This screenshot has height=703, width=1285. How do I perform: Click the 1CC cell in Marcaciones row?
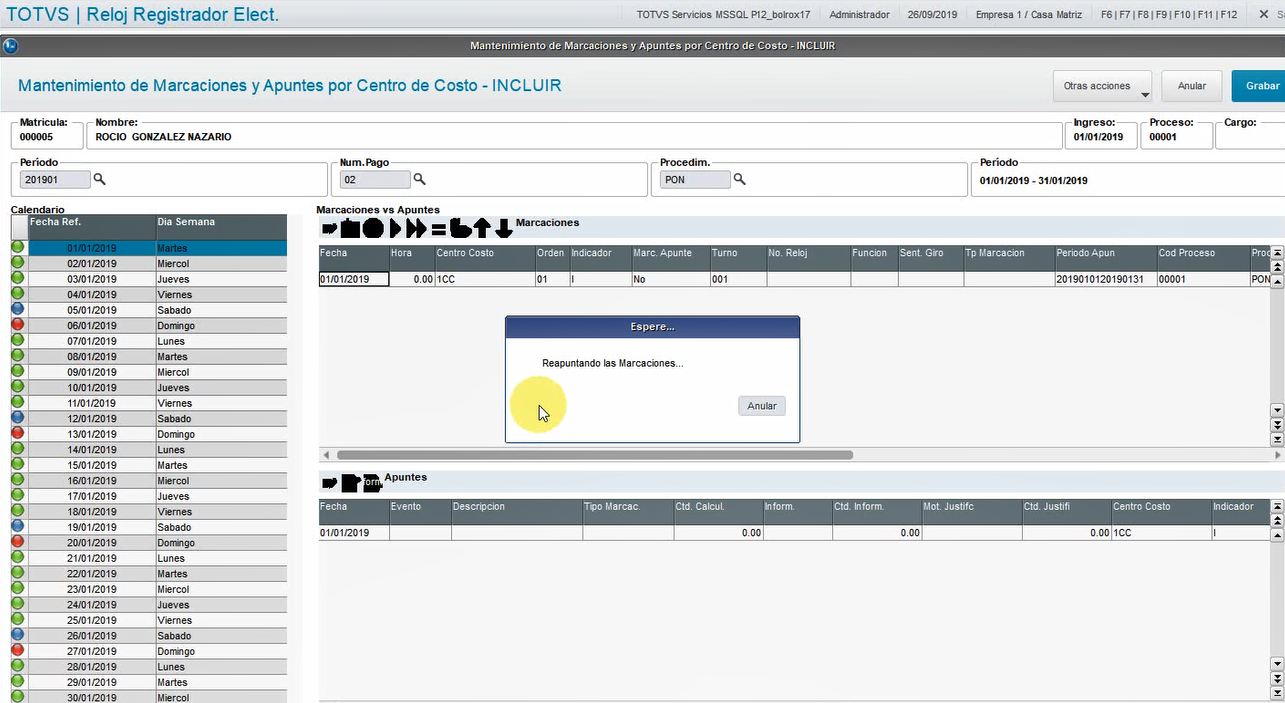pos(484,279)
